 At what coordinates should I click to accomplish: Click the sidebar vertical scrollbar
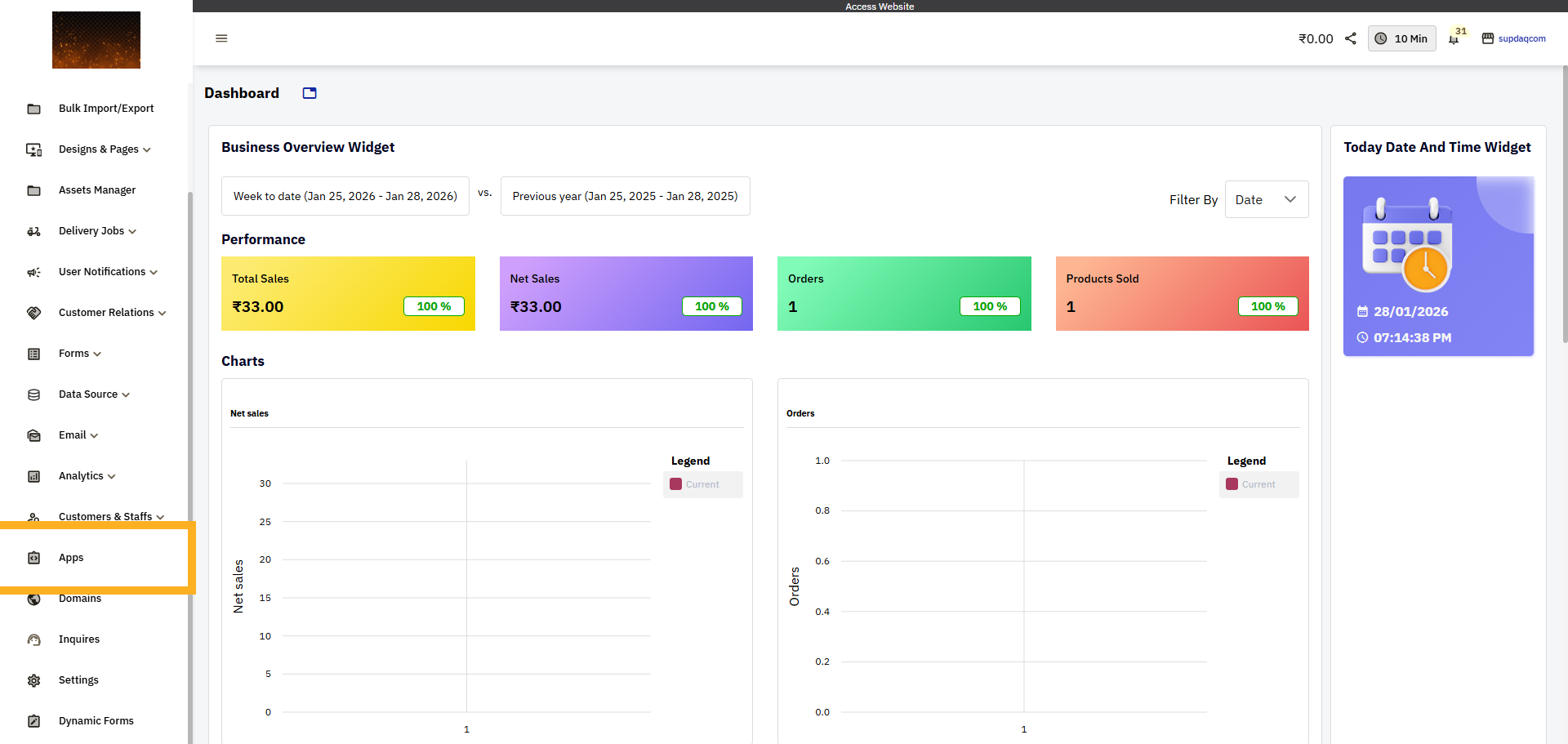click(190, 468)
